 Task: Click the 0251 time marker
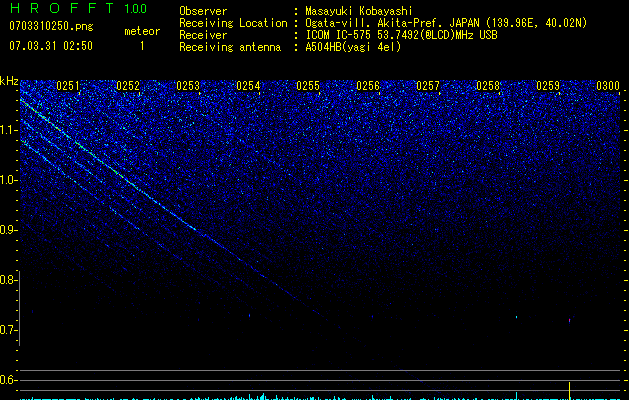tap(68, 86)
